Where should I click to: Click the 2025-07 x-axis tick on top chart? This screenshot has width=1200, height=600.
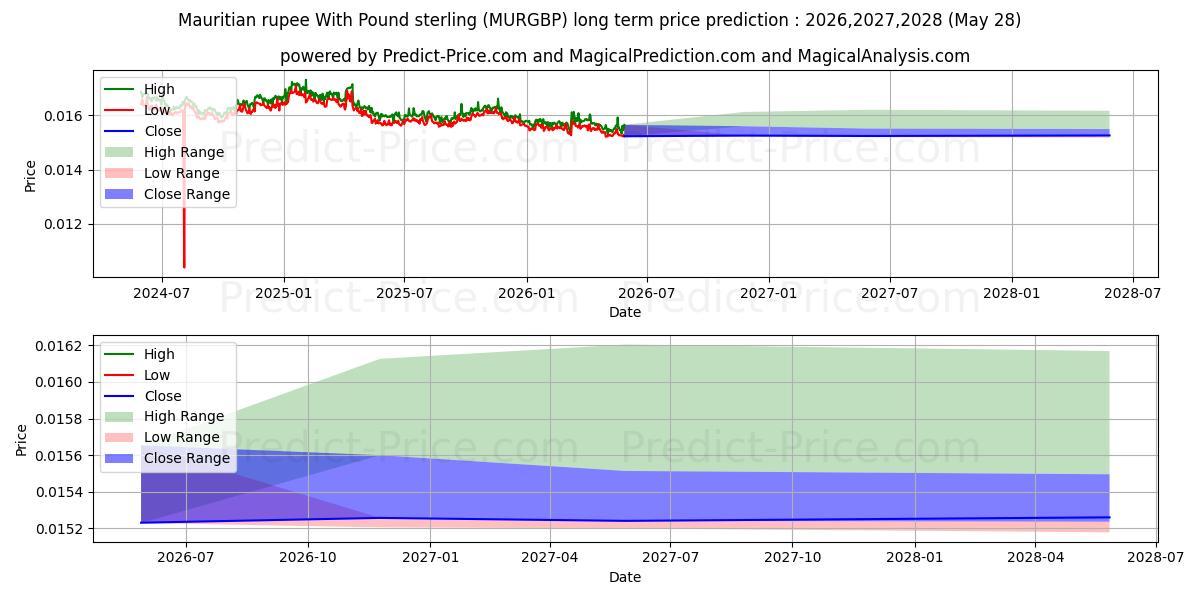click(x=403, y=293)
